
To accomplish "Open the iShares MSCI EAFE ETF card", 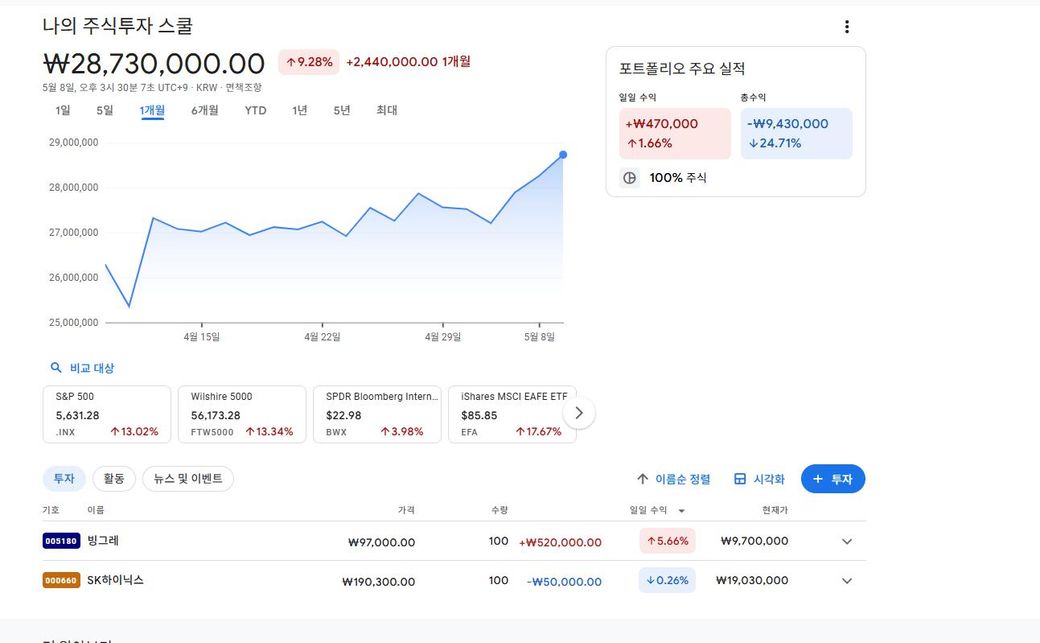I will (512, 414).
